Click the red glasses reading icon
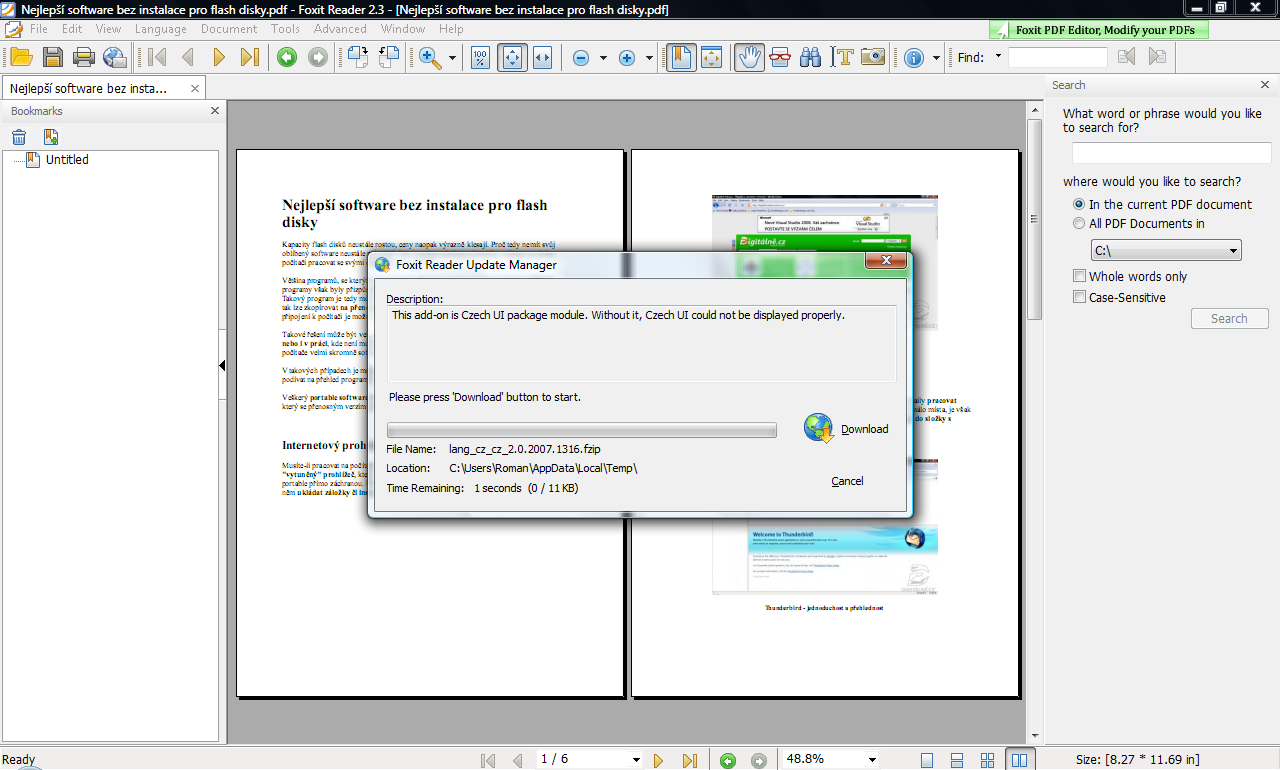 780,57
